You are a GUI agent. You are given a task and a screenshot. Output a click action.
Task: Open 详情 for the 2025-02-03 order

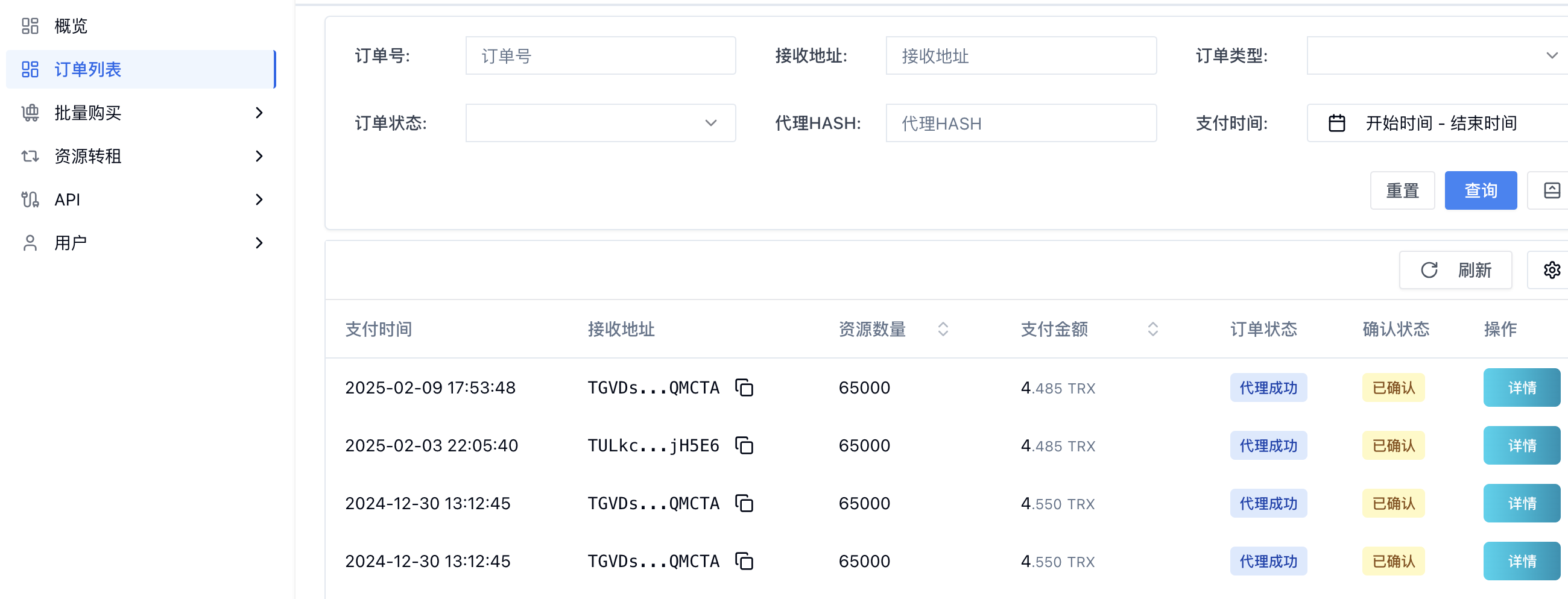click(x=1521, y=445)
